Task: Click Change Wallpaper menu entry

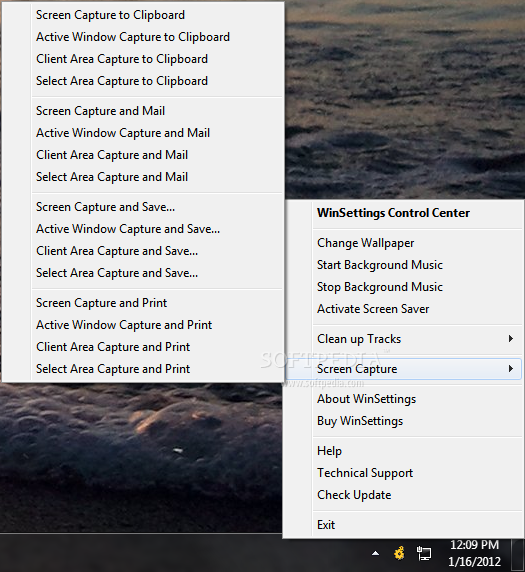Action: (404, 243)
